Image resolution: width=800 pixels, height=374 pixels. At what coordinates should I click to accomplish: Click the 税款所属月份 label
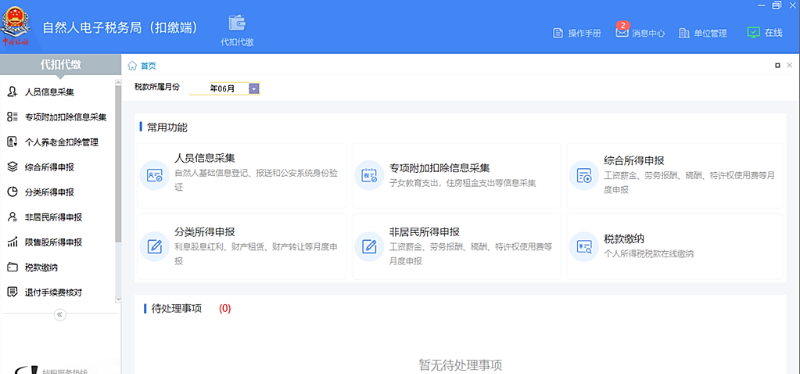pos(157,87)
